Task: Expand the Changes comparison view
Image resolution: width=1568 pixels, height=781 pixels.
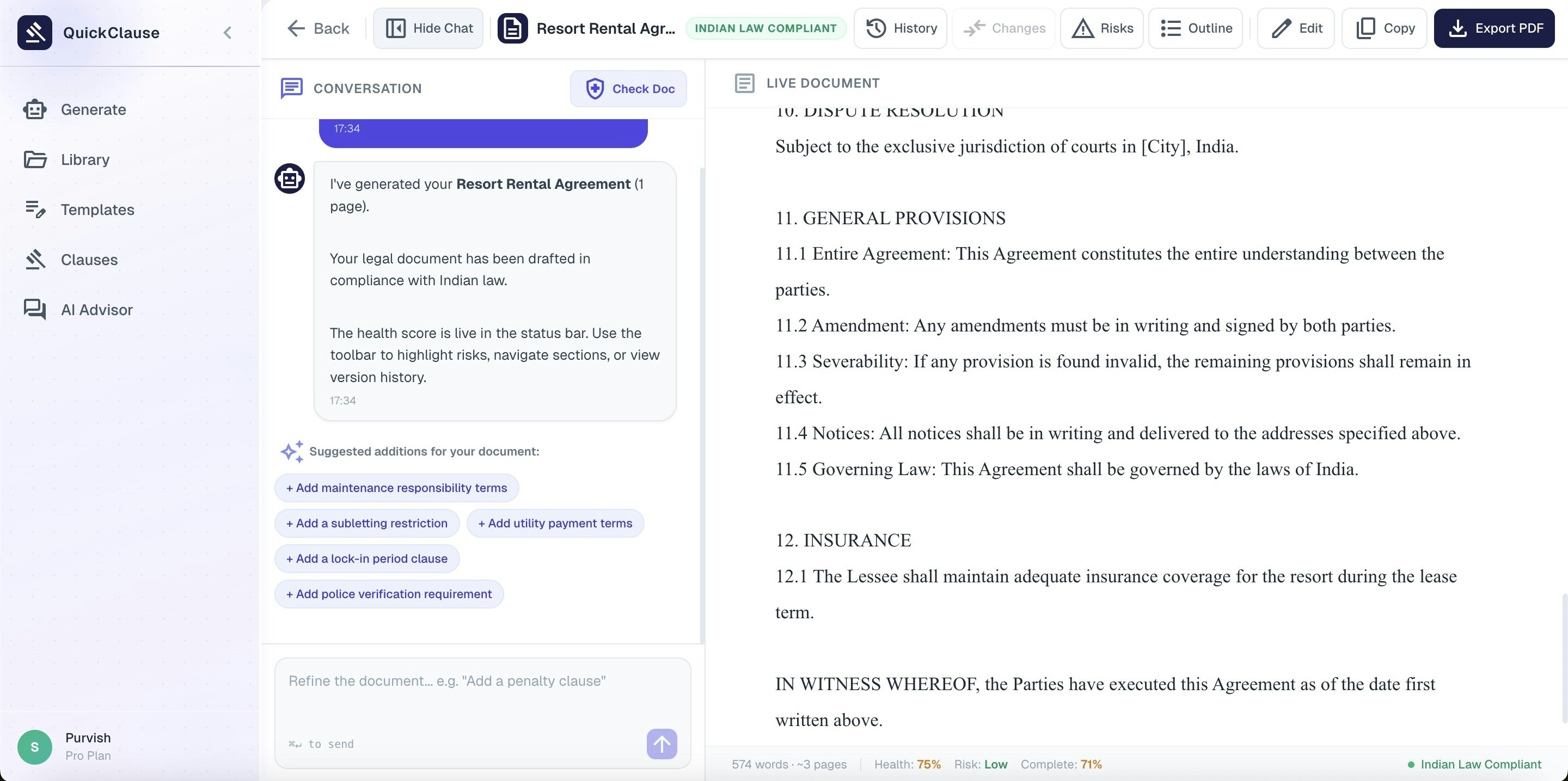Action: [1003, 28]
